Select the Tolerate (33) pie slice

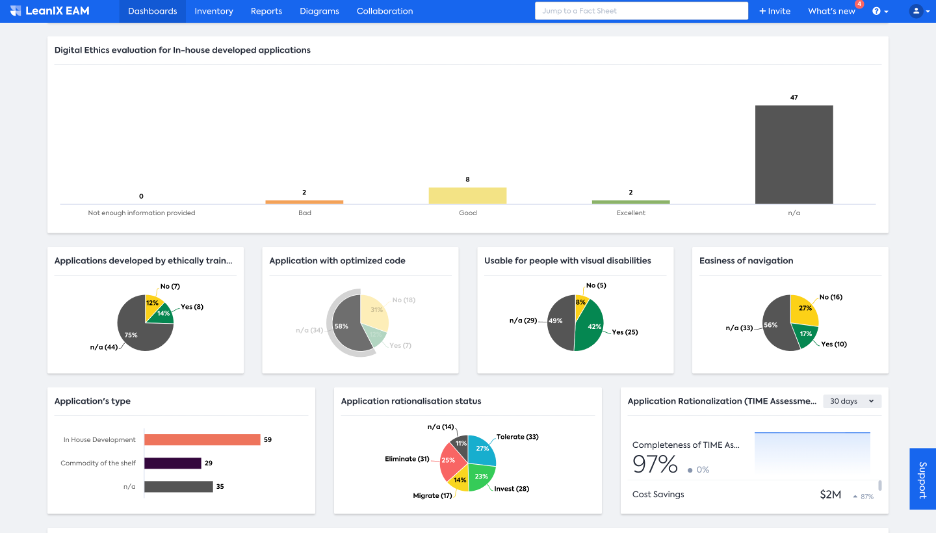pos(482,449)
